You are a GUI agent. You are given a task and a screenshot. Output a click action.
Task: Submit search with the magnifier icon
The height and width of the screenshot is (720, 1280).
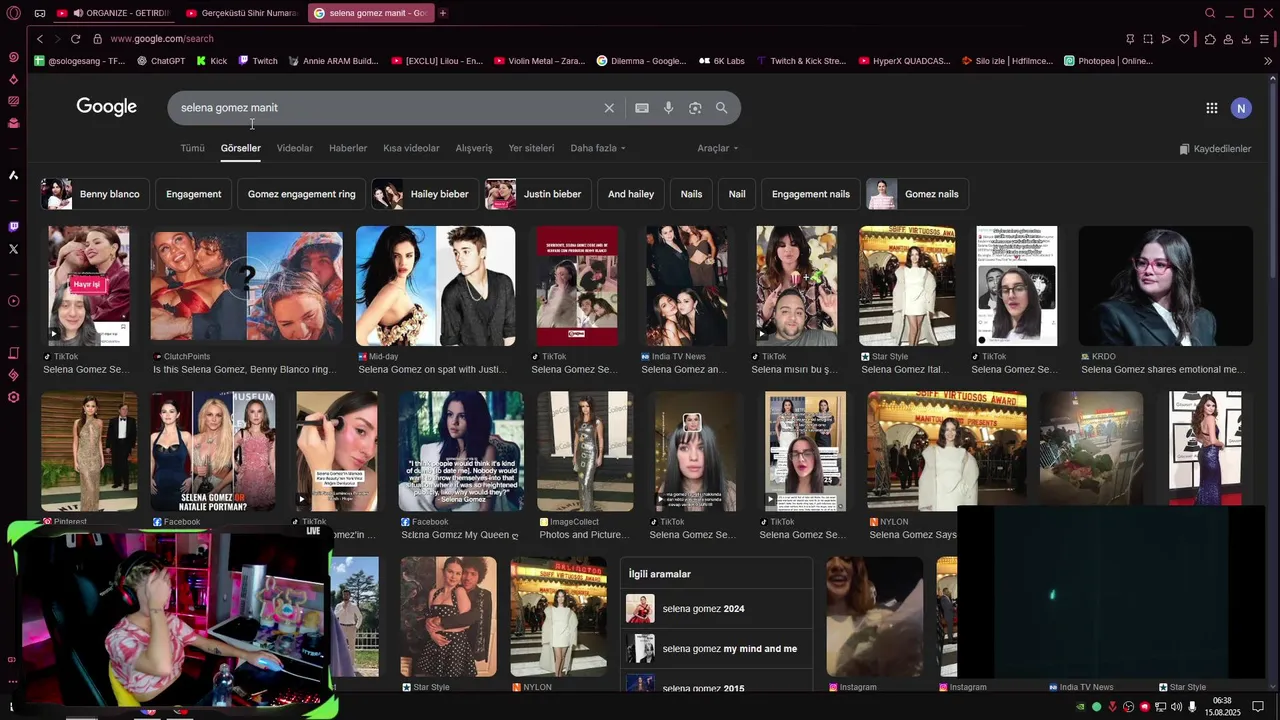[721, 108]
